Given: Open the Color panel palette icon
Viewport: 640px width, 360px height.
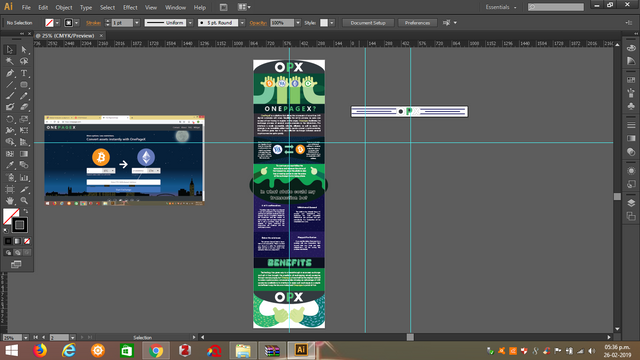Looking at the screenshot, I should 631,48.
